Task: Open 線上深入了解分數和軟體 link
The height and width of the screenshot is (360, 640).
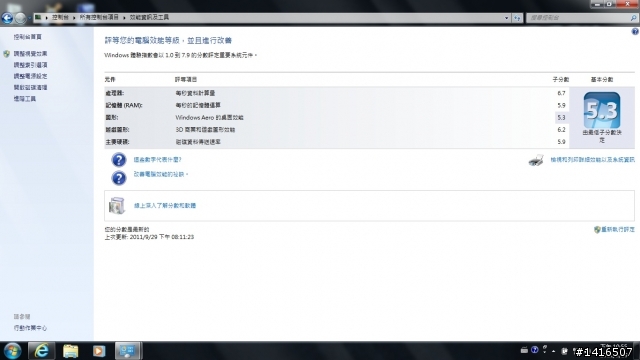Action: (x=165, y=206)
